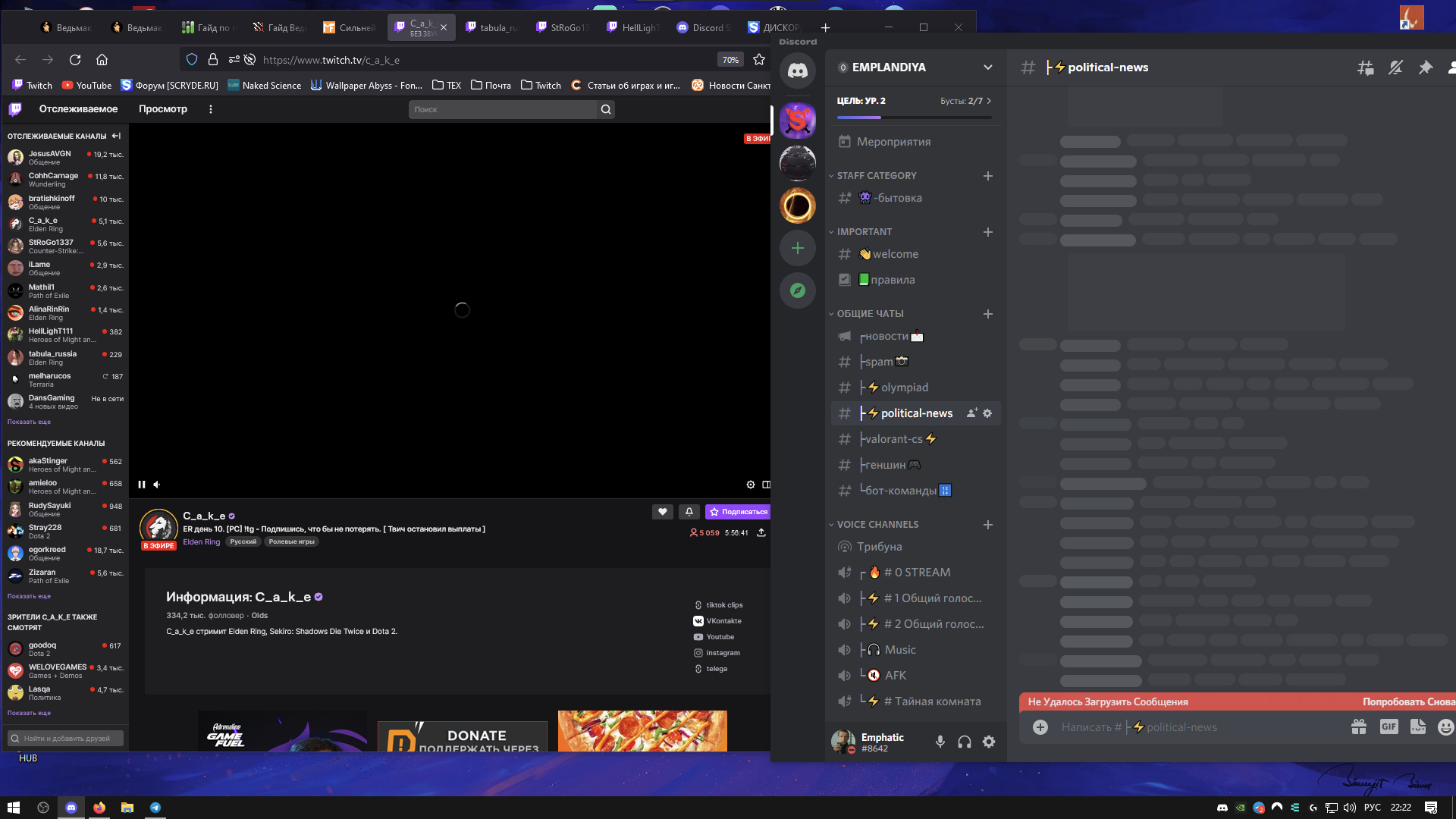Click the Discord home direct messages icon
1456x819 pixels.
click(797, 71)
